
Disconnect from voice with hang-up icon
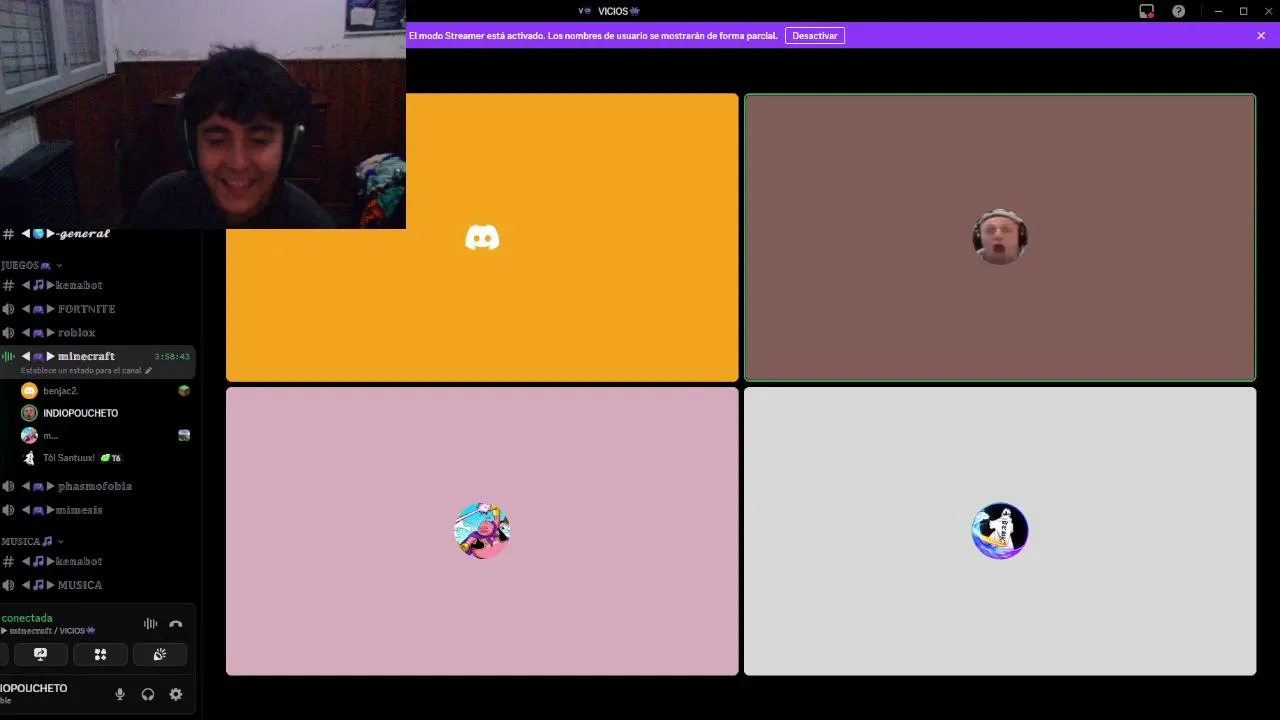(176, 624)
